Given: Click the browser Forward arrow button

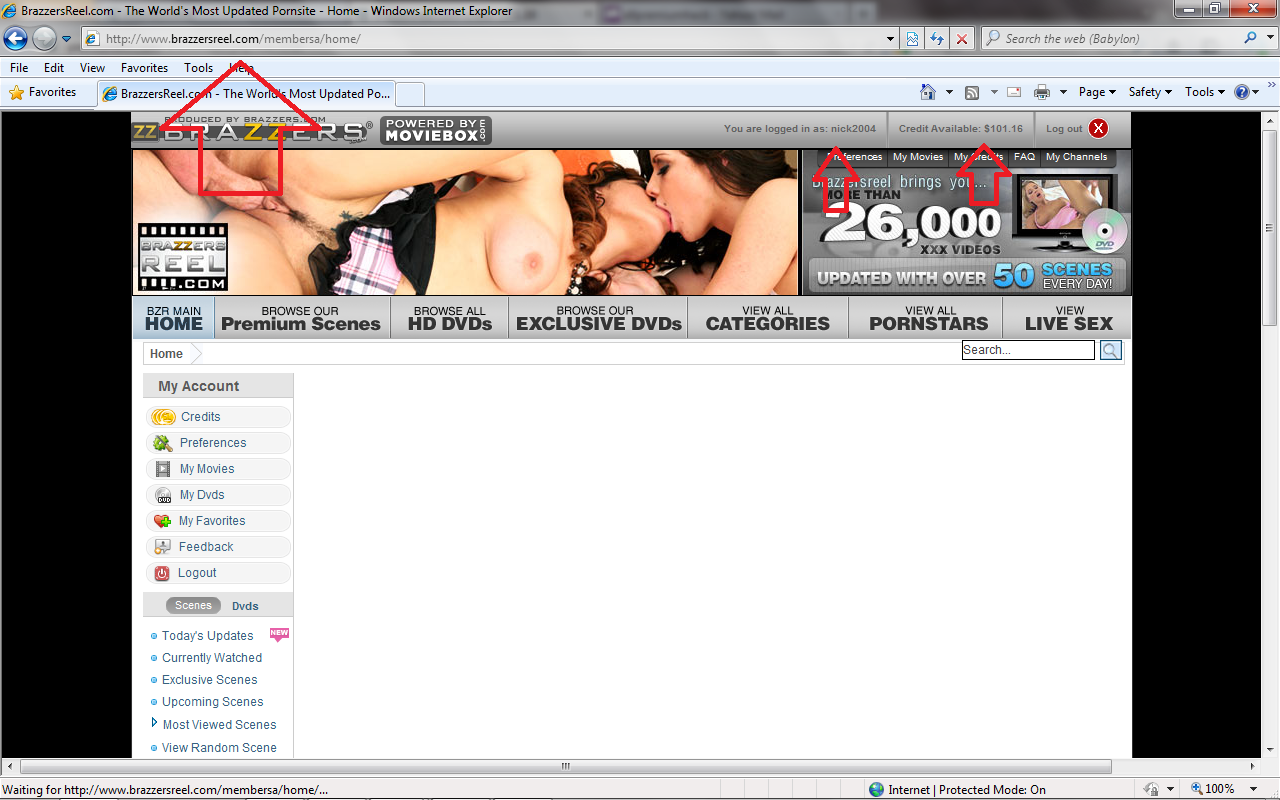Looking at the screenshot, I should pos(44,39).
